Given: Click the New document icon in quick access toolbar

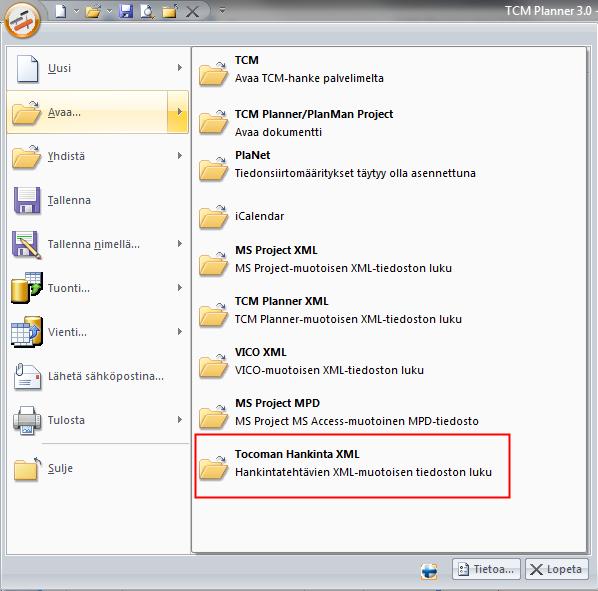Looking at the screenshot, I should click(x=61, y=11).
